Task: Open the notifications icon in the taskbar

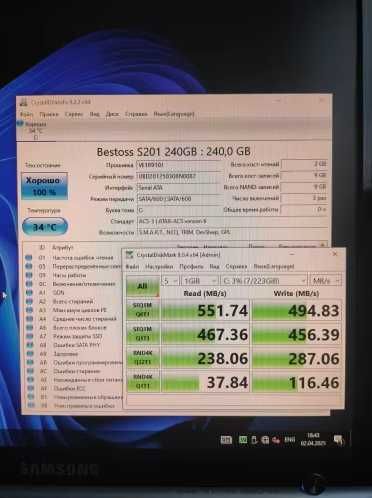Action: tap(339, 440)
